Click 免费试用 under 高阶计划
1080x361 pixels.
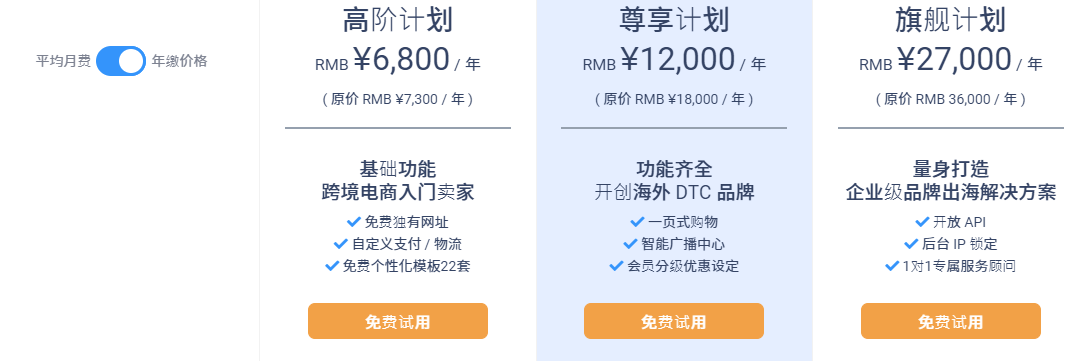pos(397,321)
